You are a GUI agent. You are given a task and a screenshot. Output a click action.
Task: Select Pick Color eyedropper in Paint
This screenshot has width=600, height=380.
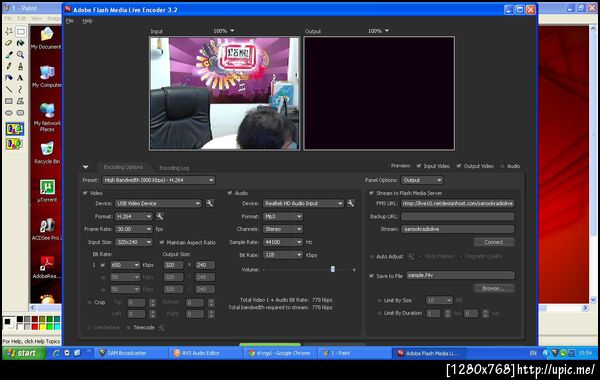(x=9, y=55)
